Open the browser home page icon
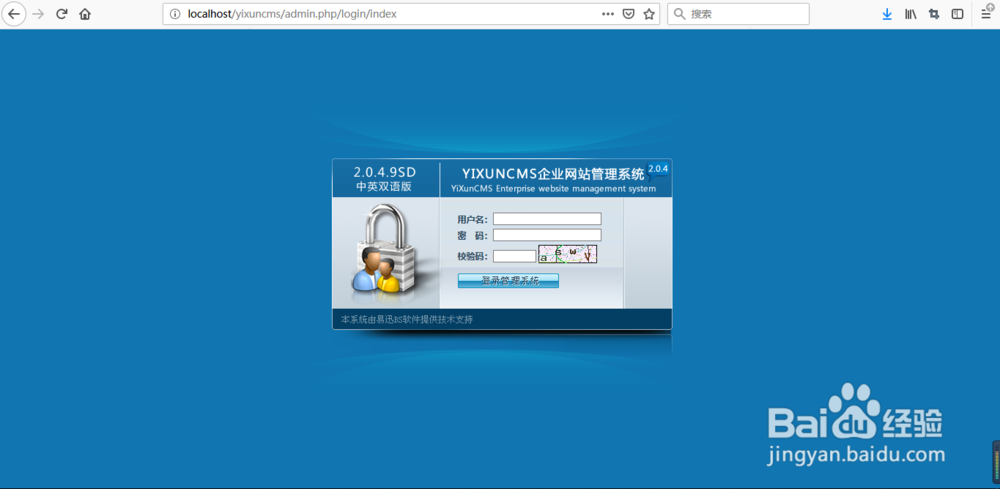1000x489 pixels. pyautogui.click(x=85, y=14)
